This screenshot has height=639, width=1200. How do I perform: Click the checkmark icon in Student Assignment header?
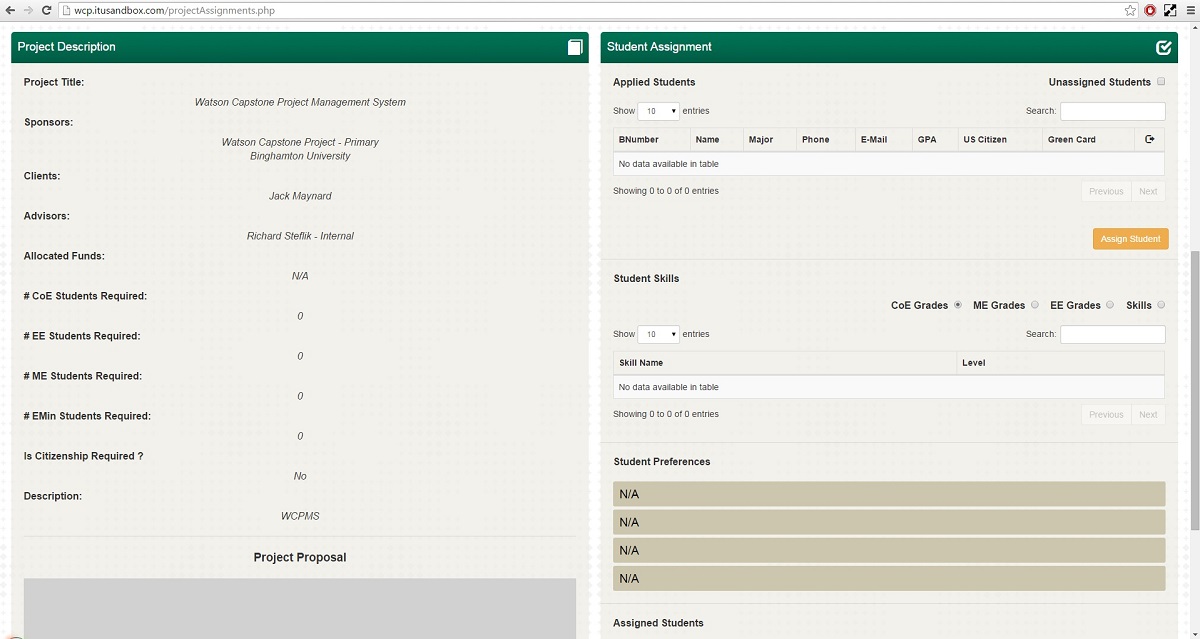pos(1163,47)
